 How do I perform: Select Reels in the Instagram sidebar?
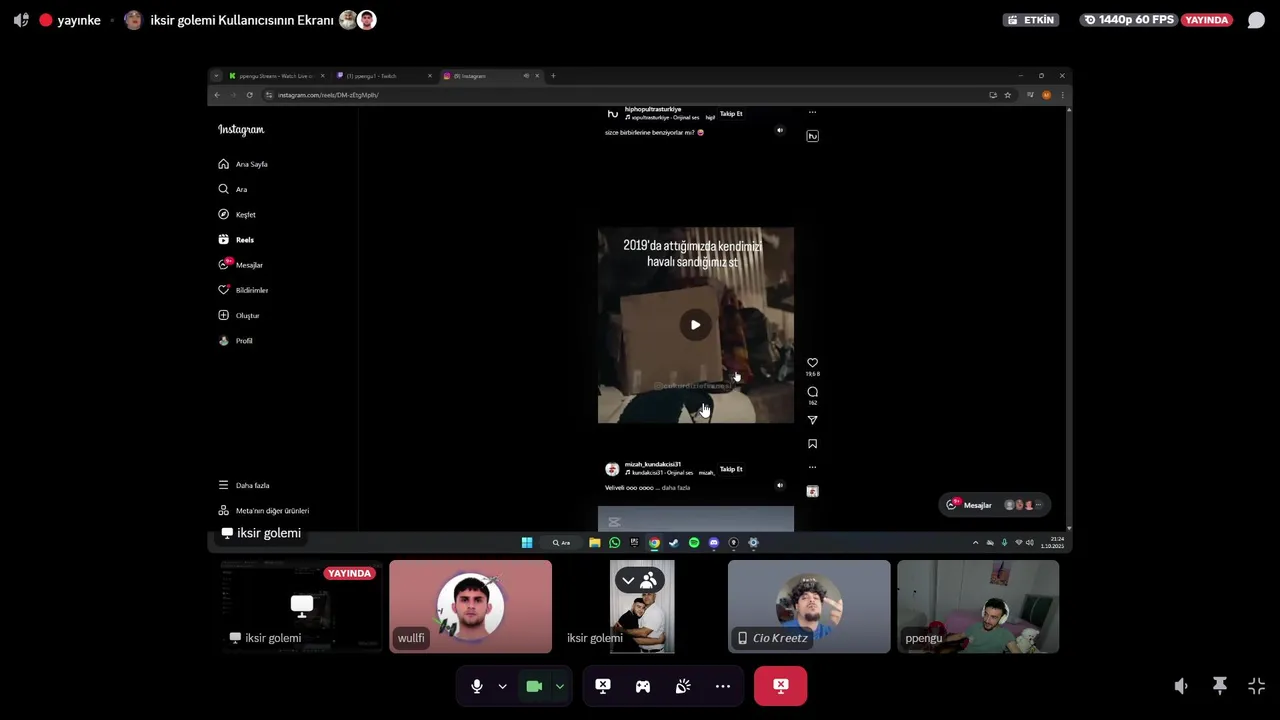[x=236, y=240]
